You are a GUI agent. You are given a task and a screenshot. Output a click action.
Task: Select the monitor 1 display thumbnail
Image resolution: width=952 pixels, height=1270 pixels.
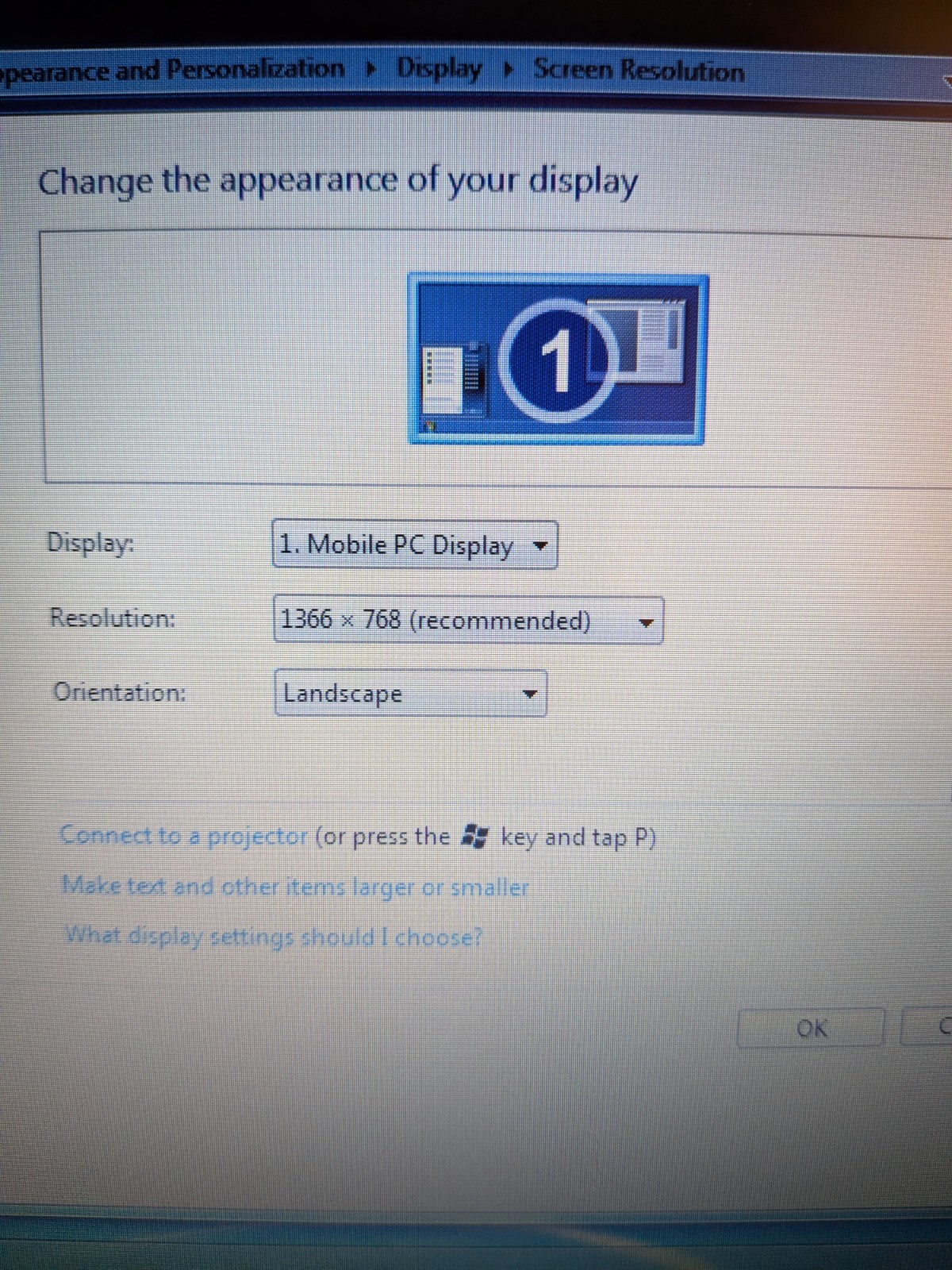pos(557,359)
